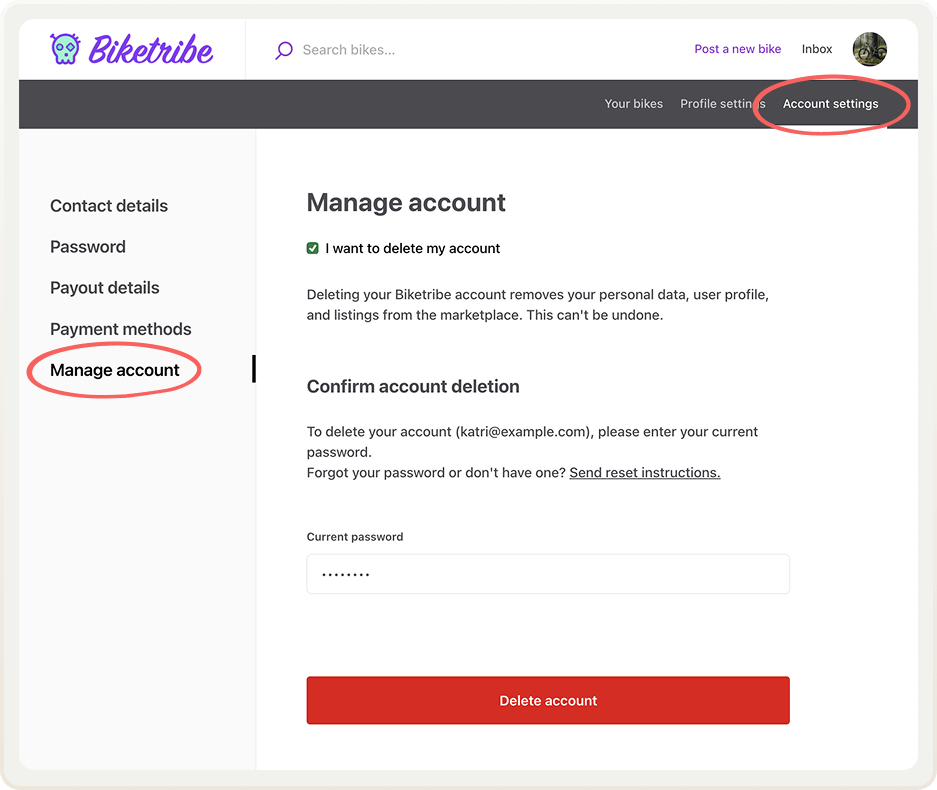Click Post a new bike
The image size is (937, 790).
(738, 49)
